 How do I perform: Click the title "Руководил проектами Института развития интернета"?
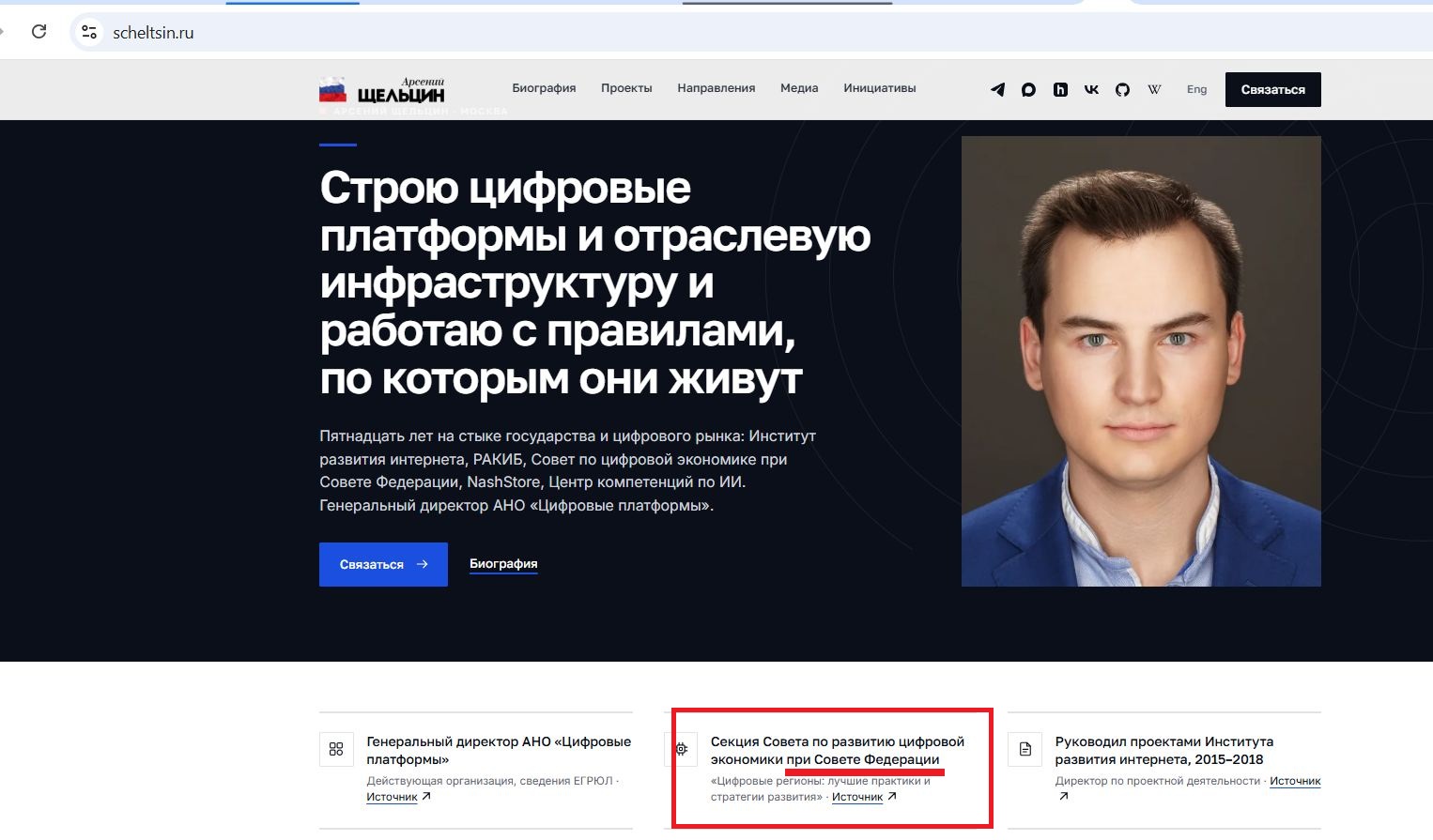[1164, 750]
